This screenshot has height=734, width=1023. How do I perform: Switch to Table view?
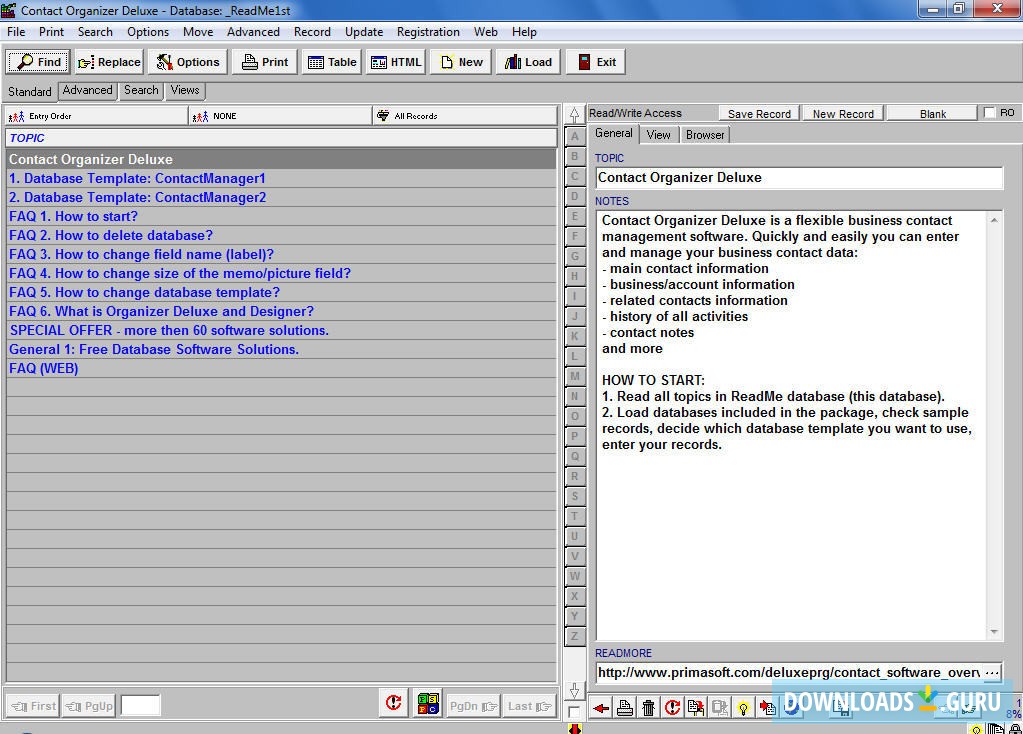(x=331, y=61)
